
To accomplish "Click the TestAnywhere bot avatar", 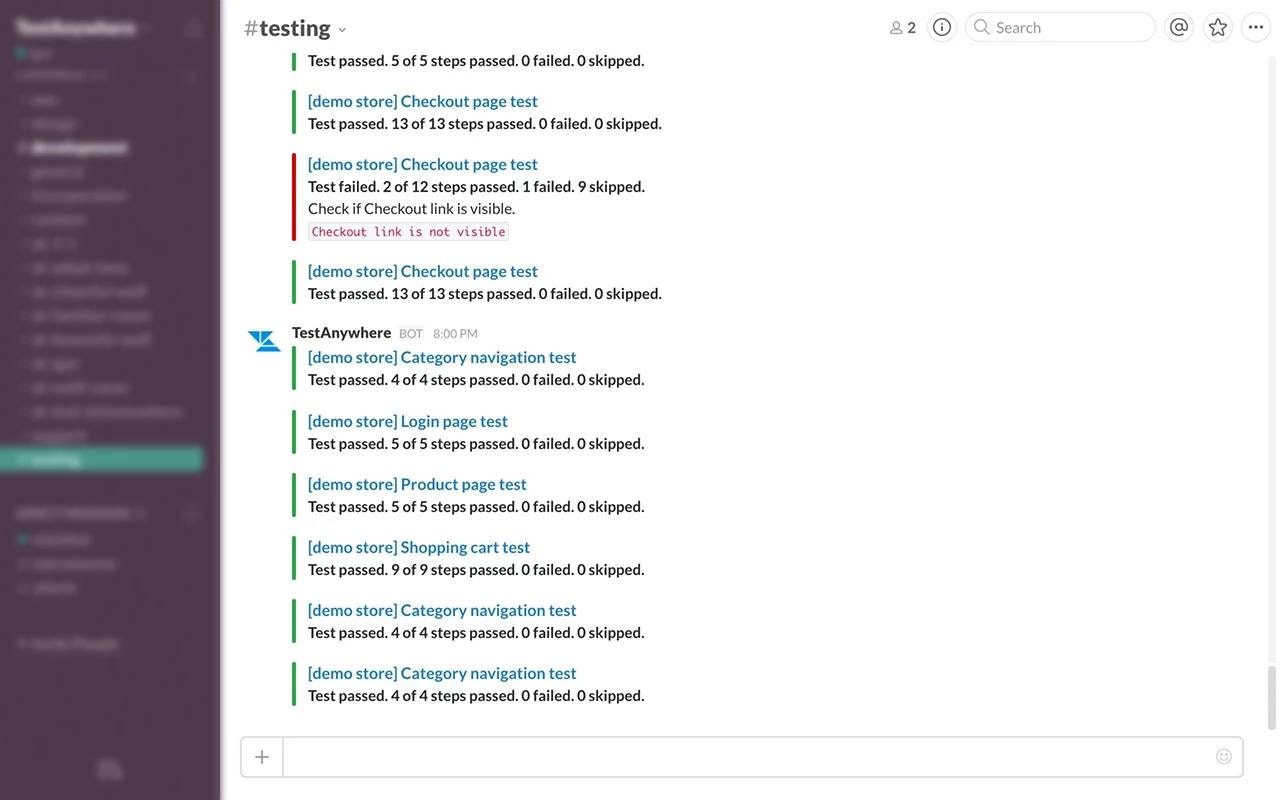I will tap(265, 341).
